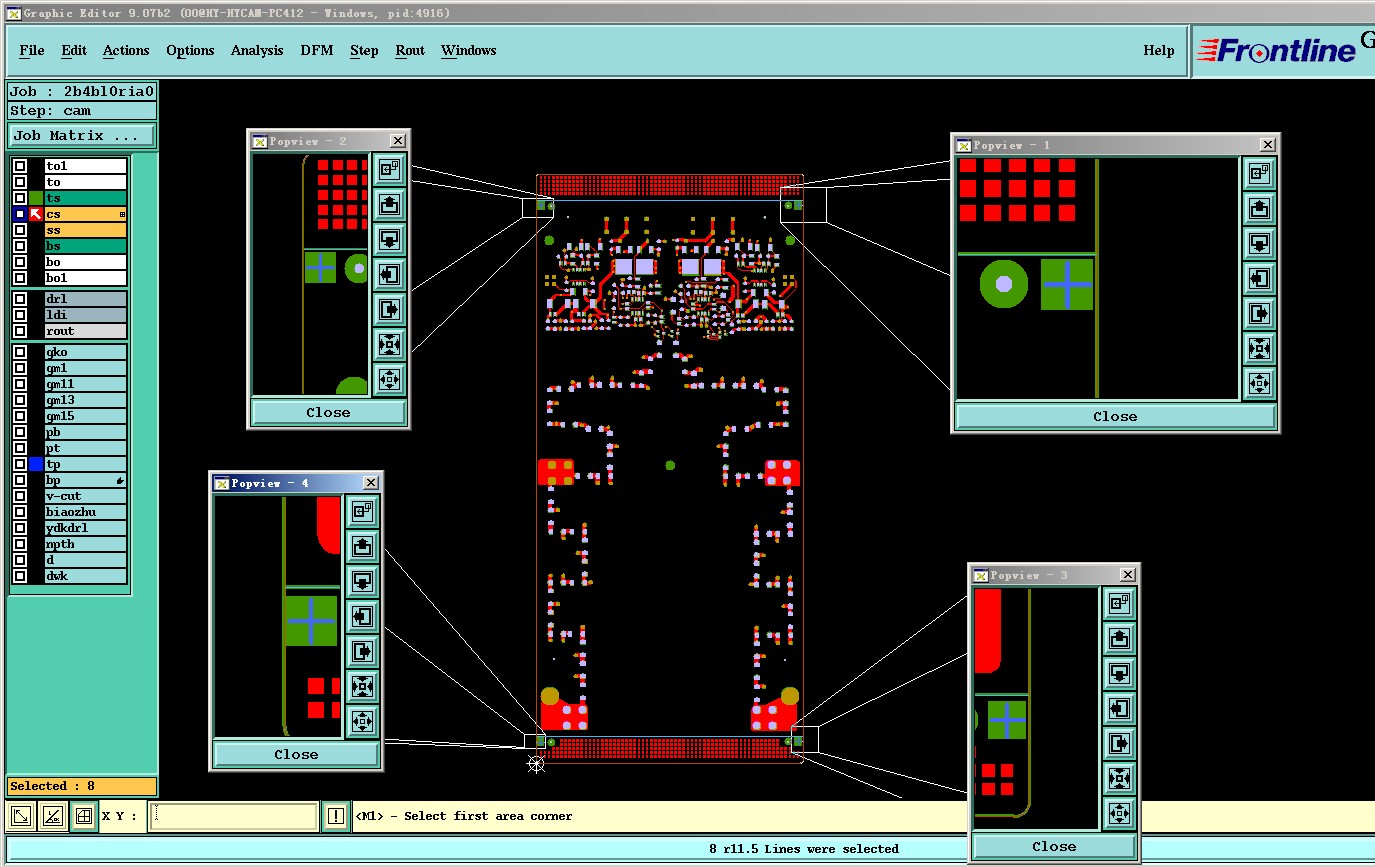
Task: Toggle display checkbox for layer drl
Action: [20, 299]
